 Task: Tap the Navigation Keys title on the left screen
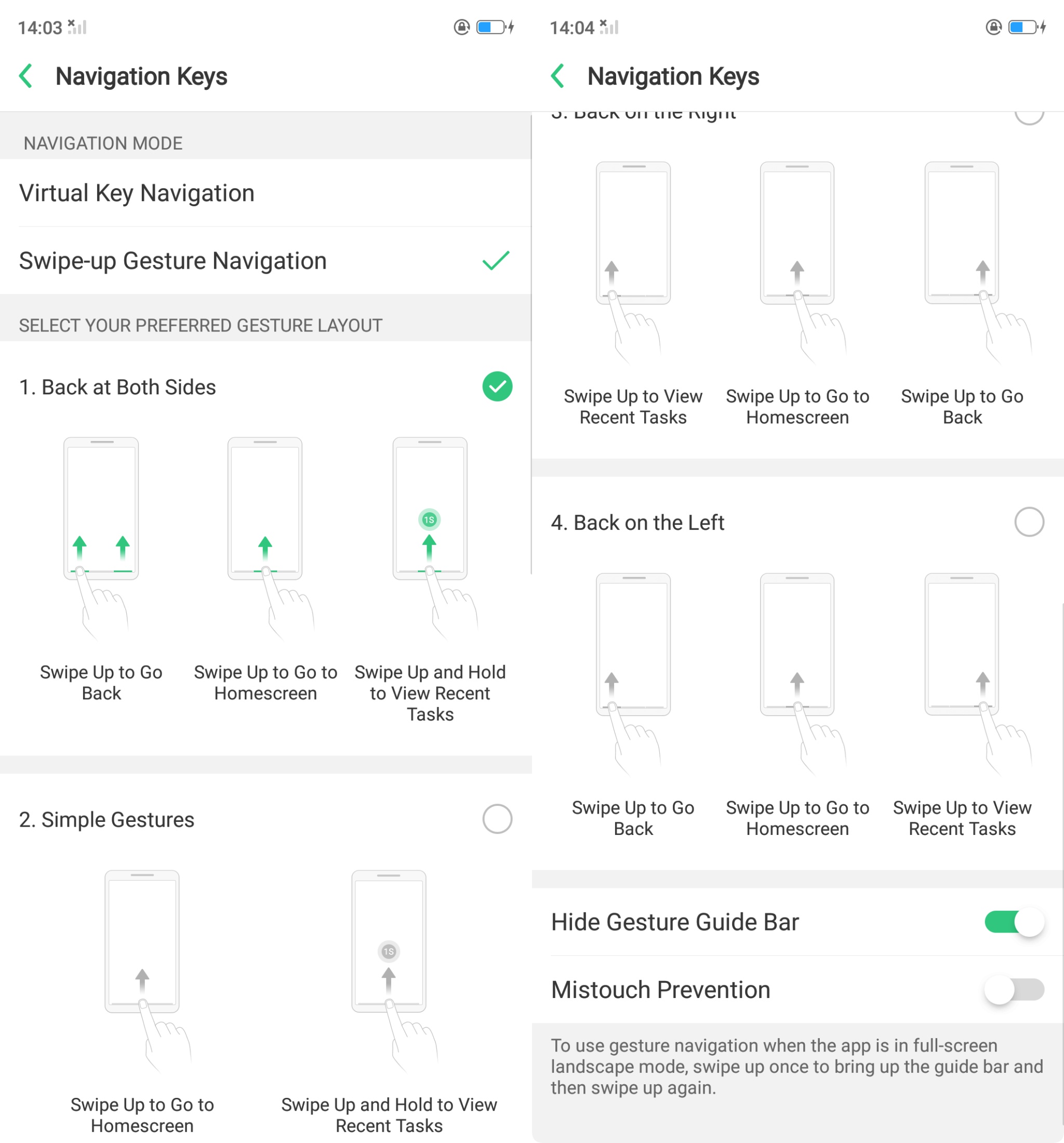point(141,76)
